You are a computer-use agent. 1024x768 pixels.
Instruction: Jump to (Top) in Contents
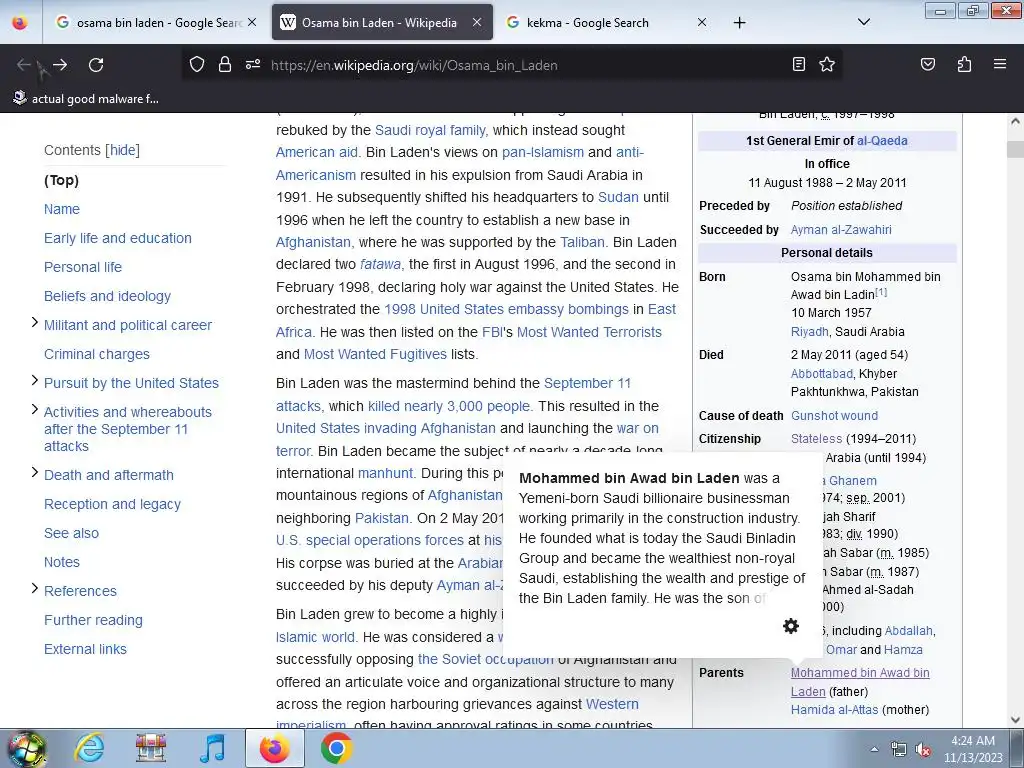pos(61,180)
